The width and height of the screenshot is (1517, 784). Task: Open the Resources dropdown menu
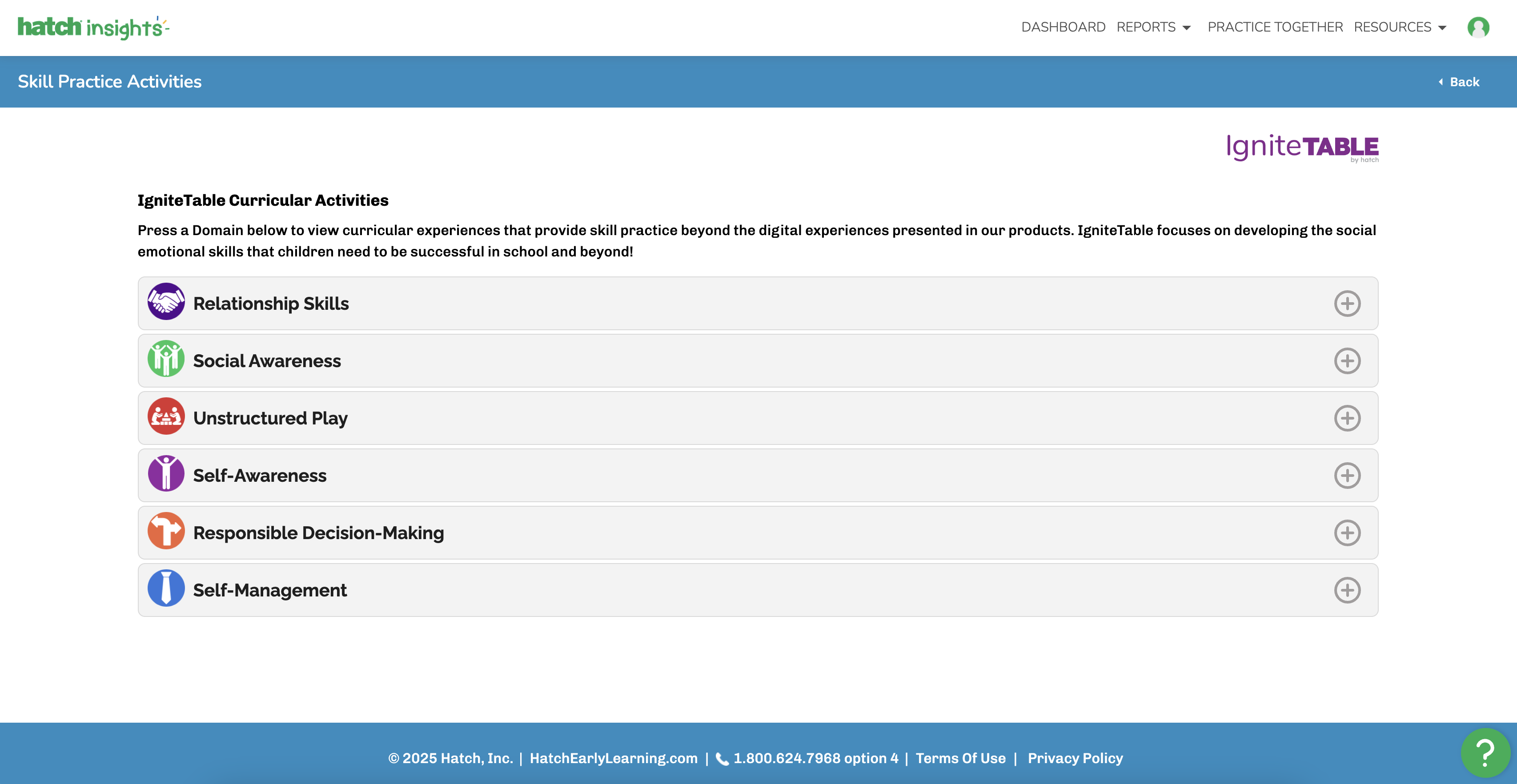pos(1400,27)
